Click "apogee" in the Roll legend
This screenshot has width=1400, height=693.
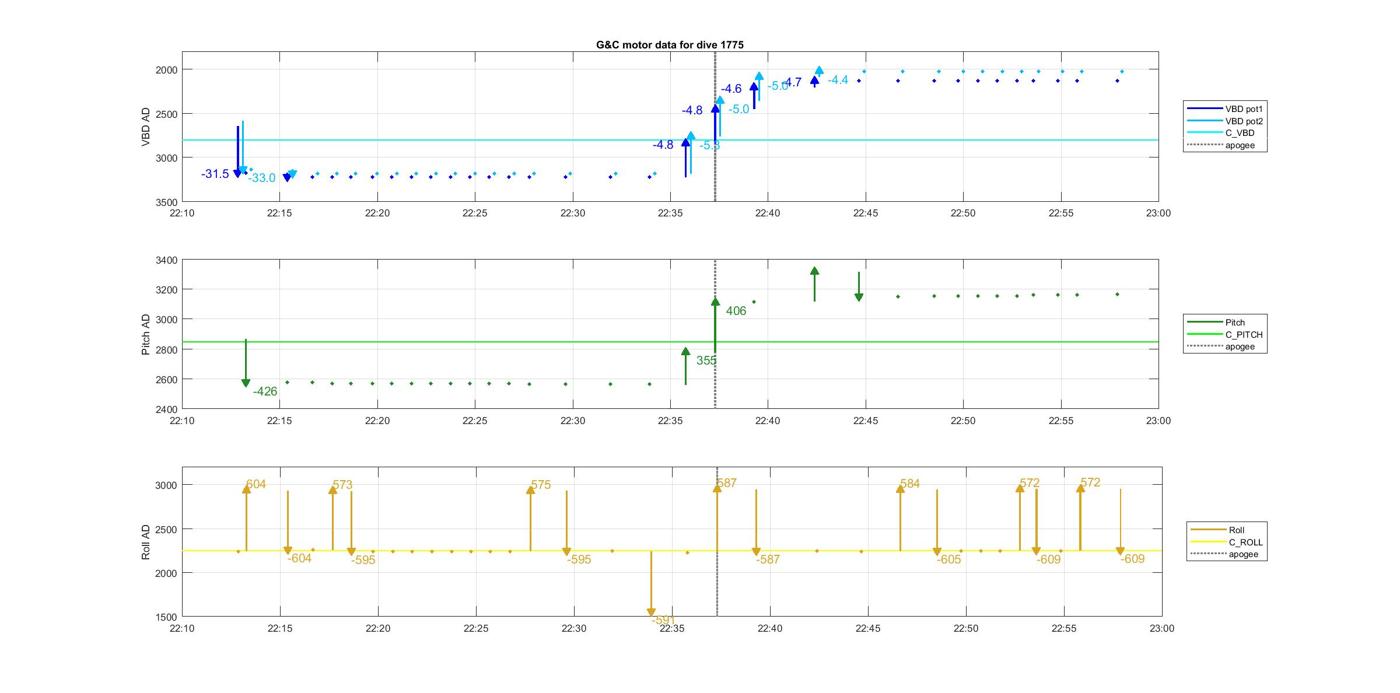pyautogui.click(x=1225, y=554)
